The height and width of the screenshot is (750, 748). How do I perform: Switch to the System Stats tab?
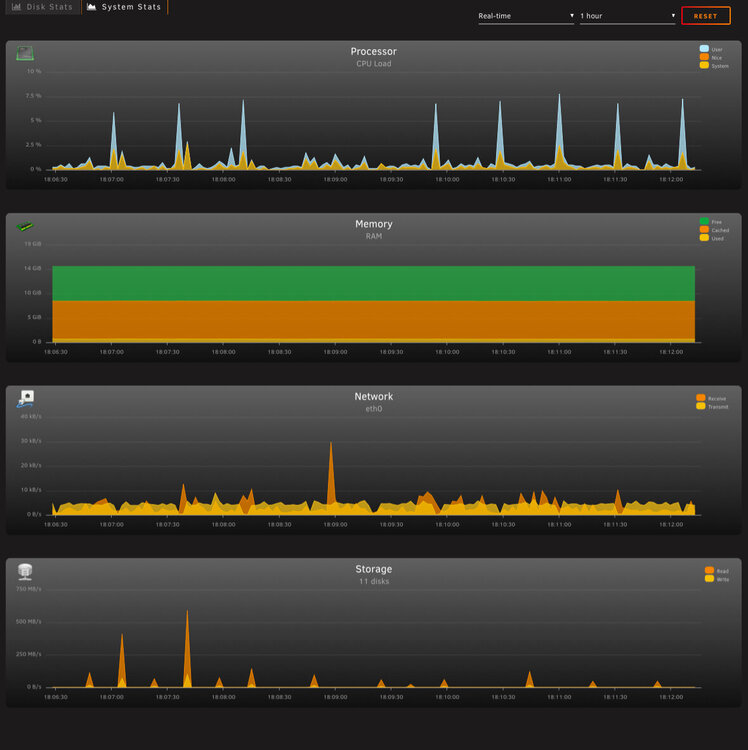(125, 7)
